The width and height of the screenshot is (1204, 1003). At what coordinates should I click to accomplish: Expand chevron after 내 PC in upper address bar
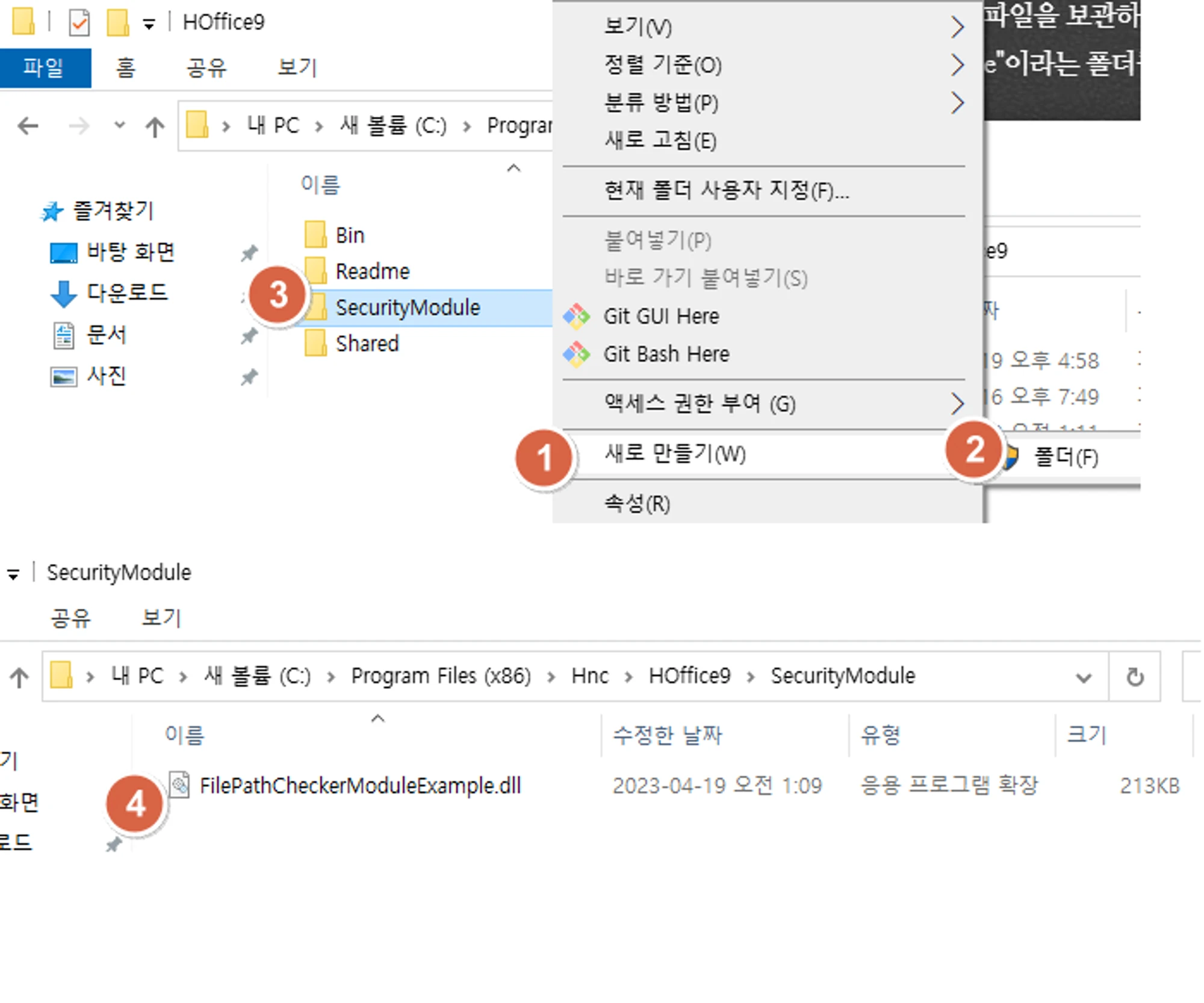click(319, 126)
